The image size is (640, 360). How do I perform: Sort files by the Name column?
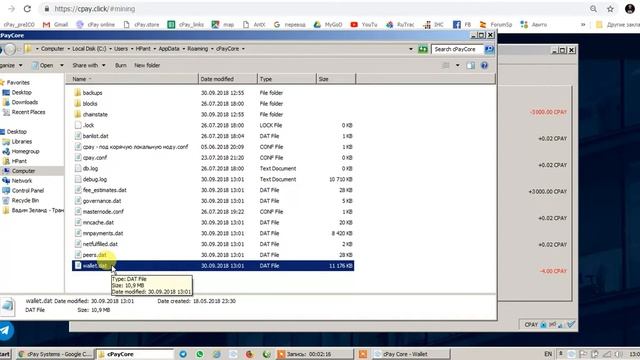(132, 79)
